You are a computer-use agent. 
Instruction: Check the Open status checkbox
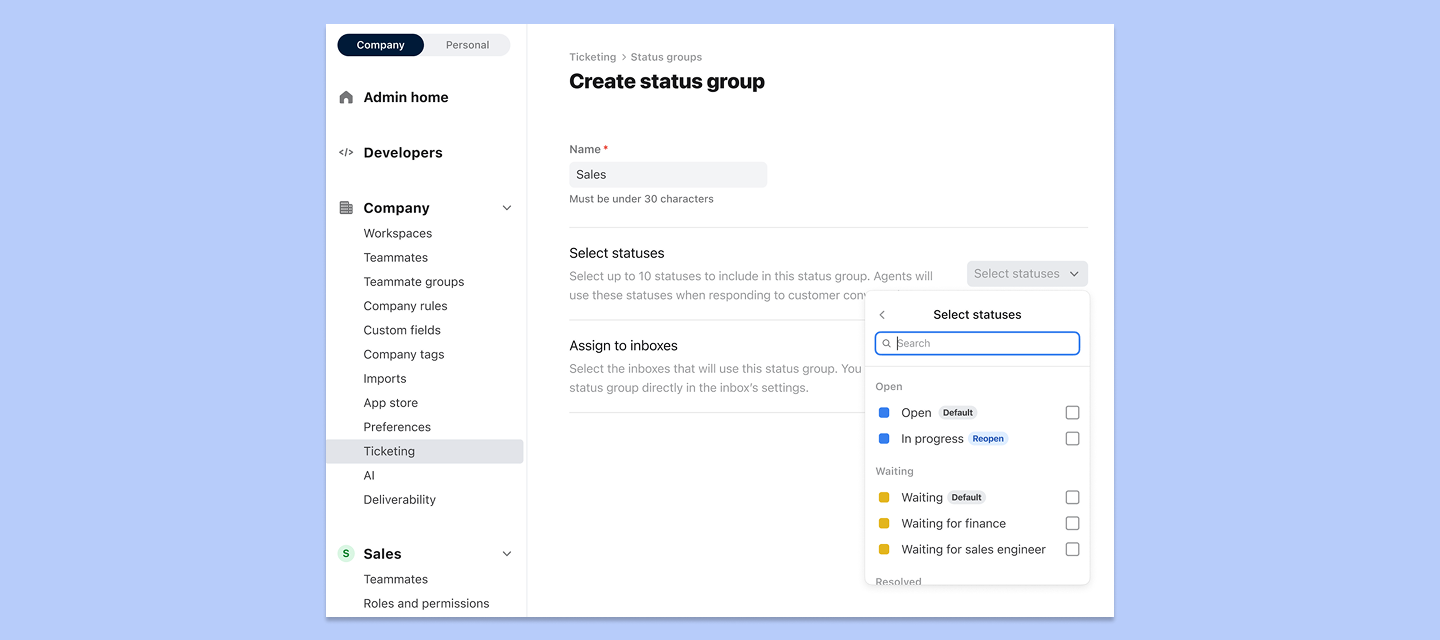point(1072,413)
